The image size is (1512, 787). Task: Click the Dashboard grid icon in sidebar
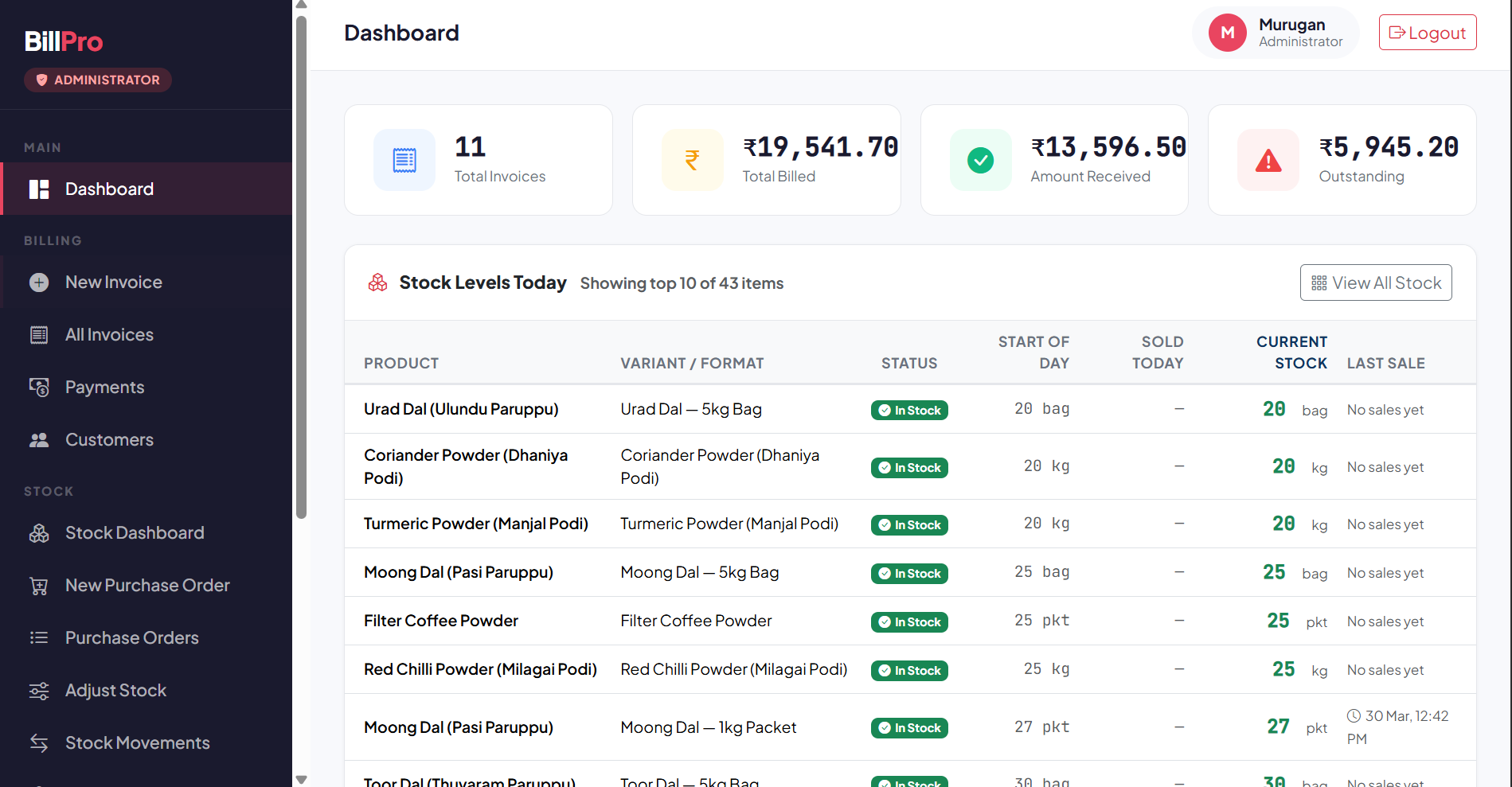(39, 189)
